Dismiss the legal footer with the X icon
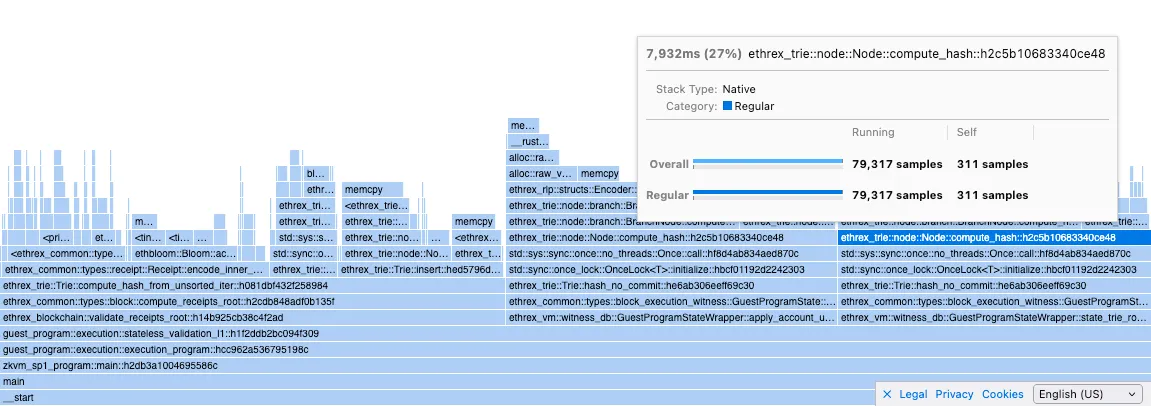The height and width of the screenshot is (406, 1151). pyautogui.click(x=887, y=394)
